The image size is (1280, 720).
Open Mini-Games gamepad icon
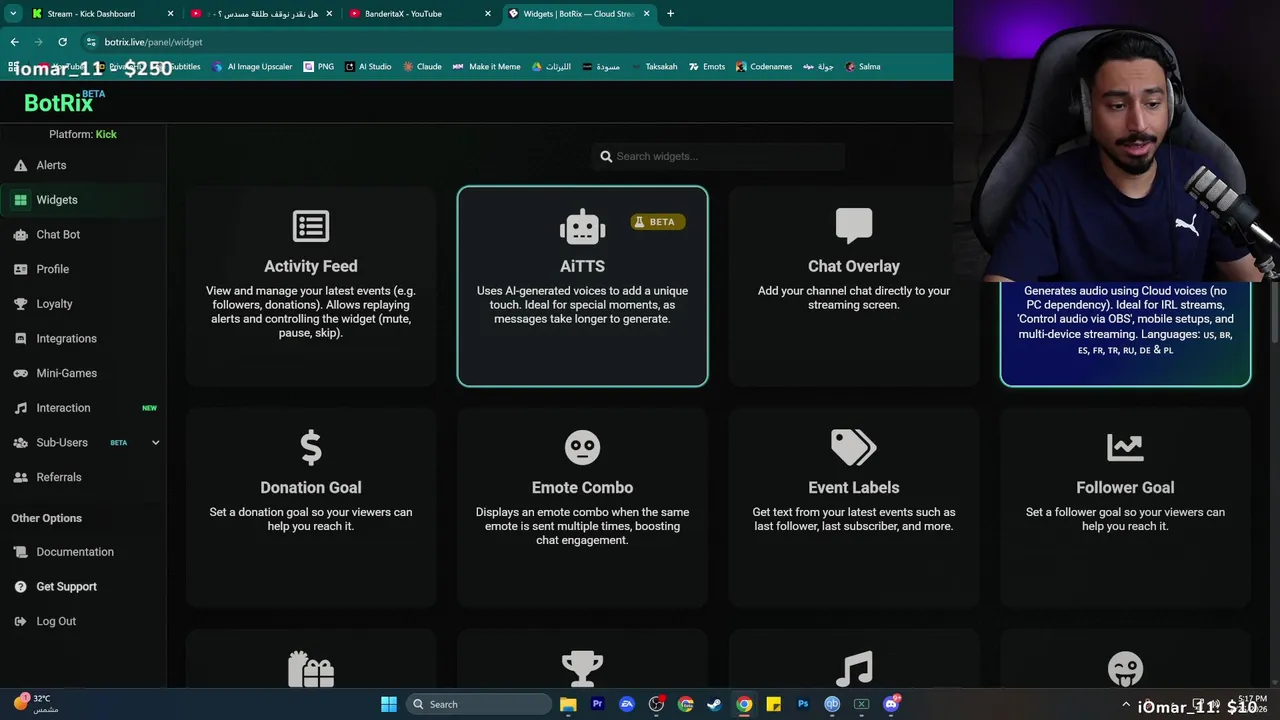click(x=20, y=373)
